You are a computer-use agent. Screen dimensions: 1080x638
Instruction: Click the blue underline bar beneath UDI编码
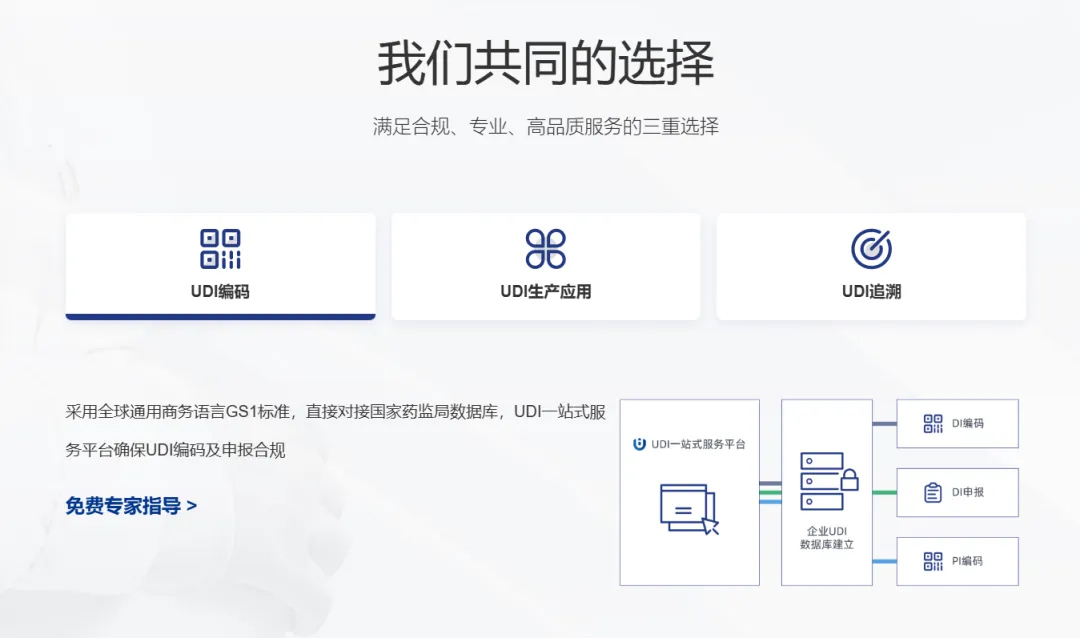pyautogui.click(x=220, y=317)
